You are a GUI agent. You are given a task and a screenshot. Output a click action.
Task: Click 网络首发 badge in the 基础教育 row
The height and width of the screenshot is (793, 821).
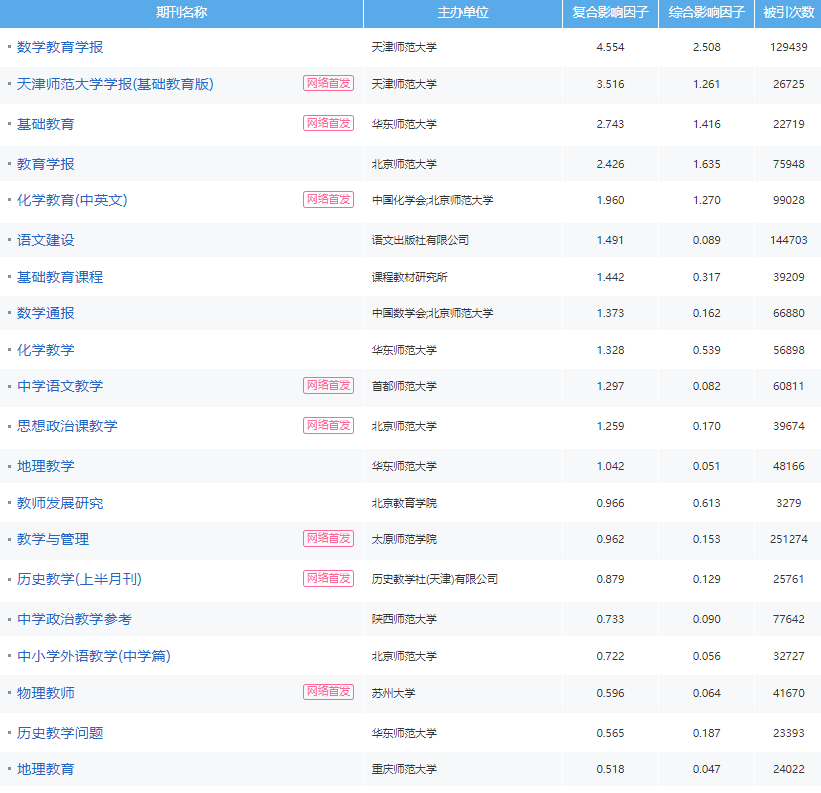pos(328,123)
